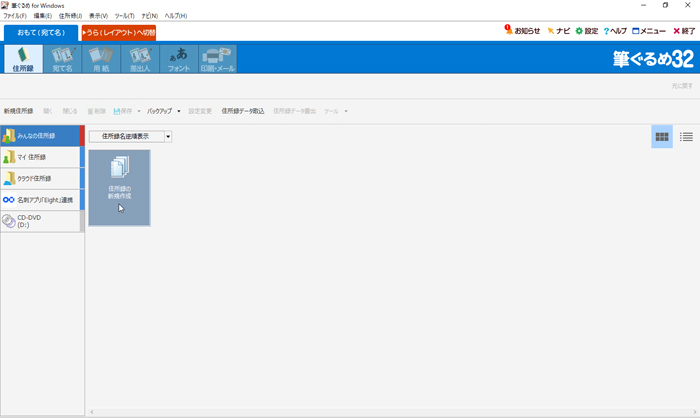Switch to thumbnail grid view

(662, 137)
